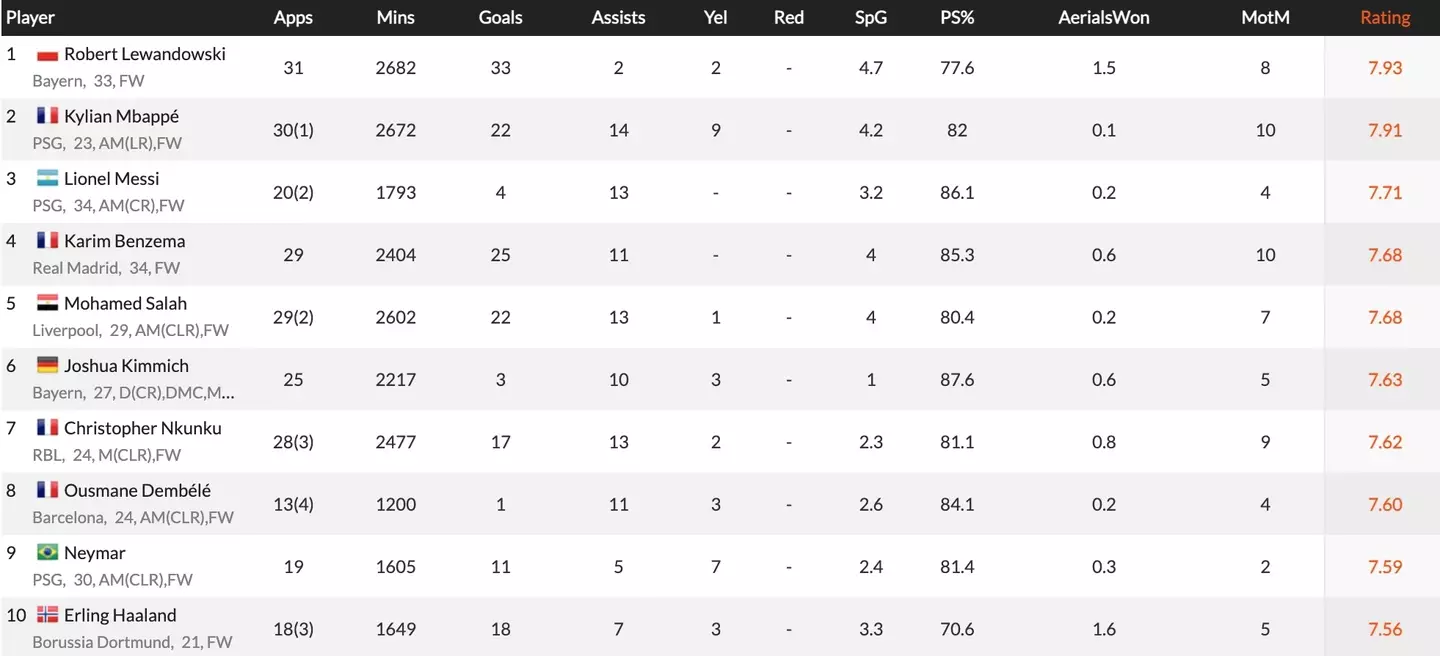Click the France flag next to Kylian Mbappé
Screen dimensions: 1440x656
point(47,116)
